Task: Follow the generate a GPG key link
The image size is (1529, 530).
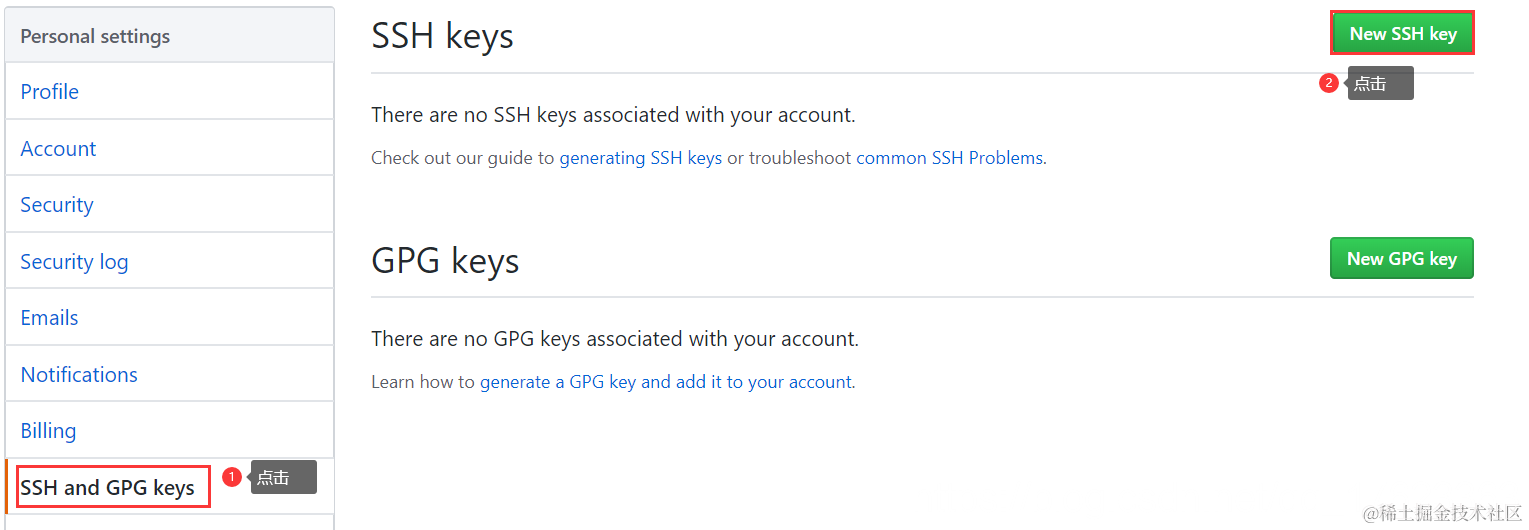Action: pyautogui.click(x=666, y=382)
